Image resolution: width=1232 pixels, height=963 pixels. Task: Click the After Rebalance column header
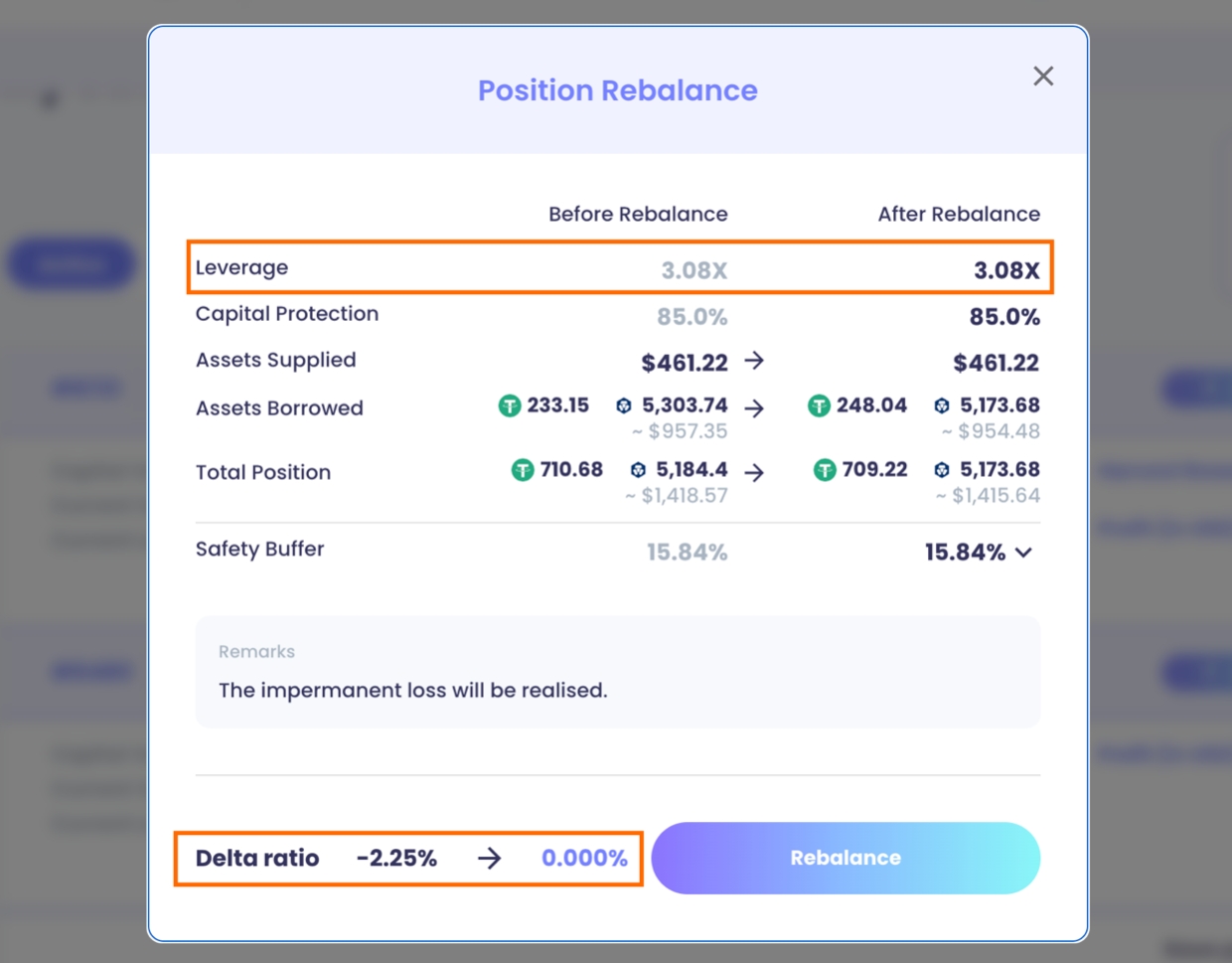coord(958,214)
